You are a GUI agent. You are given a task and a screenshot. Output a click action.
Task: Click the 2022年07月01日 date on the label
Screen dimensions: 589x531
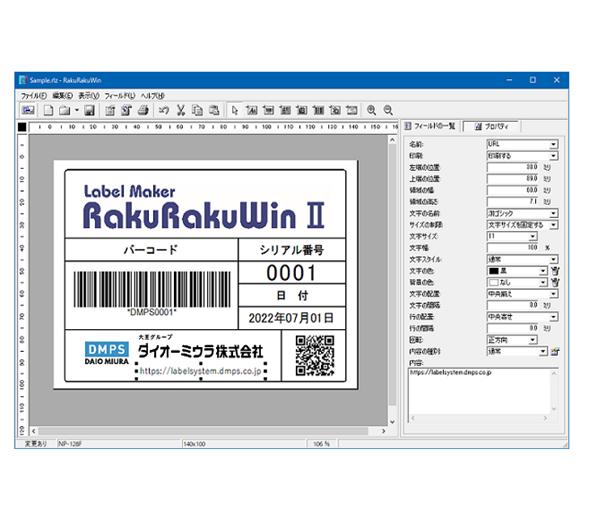point(291,318)
